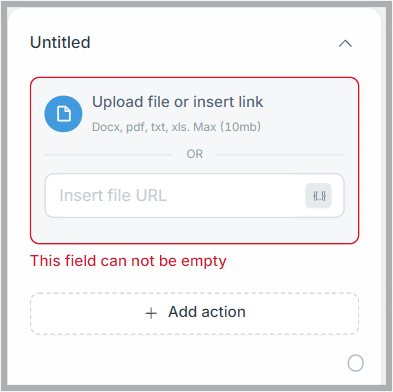Toggle the Untitled section using its header arrow
The width and height of the screenshot is (393, 392).
(x=345, y=43)
